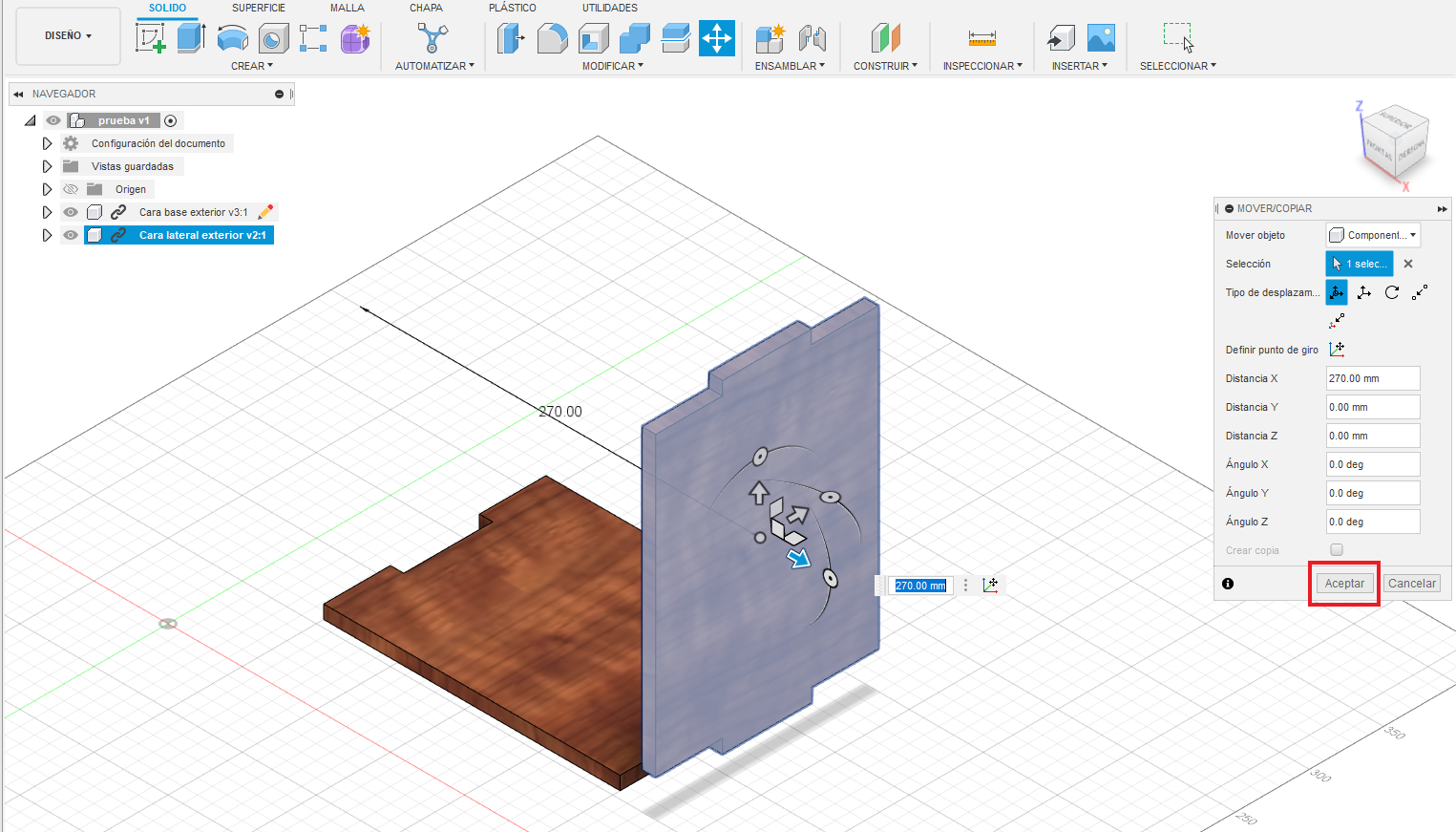
Task: Choose the Shell tool
Action: pyautogui.click(x=594, y=38)
